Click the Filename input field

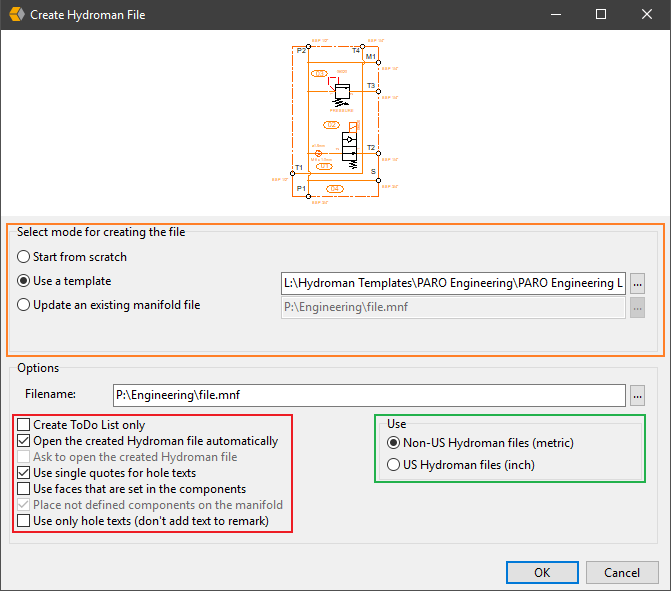coord(369,395)
